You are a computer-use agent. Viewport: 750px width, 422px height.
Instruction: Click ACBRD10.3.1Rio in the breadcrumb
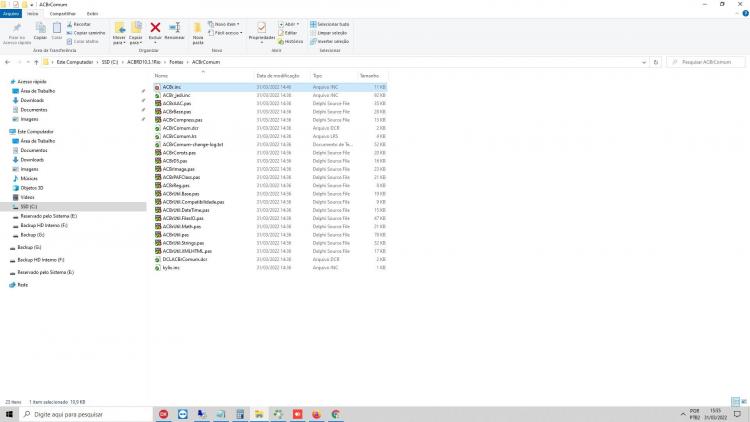point(143,62)
